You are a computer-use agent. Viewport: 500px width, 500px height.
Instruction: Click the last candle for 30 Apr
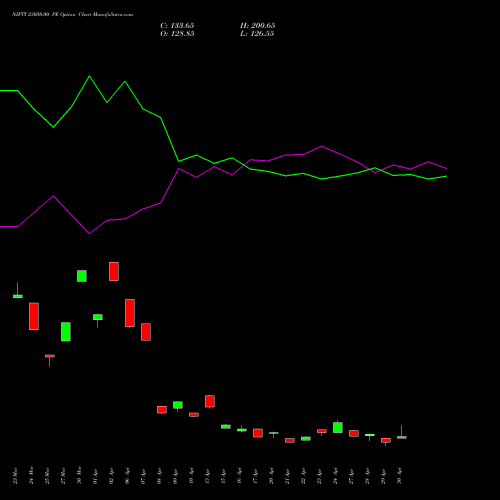point(402,437)
